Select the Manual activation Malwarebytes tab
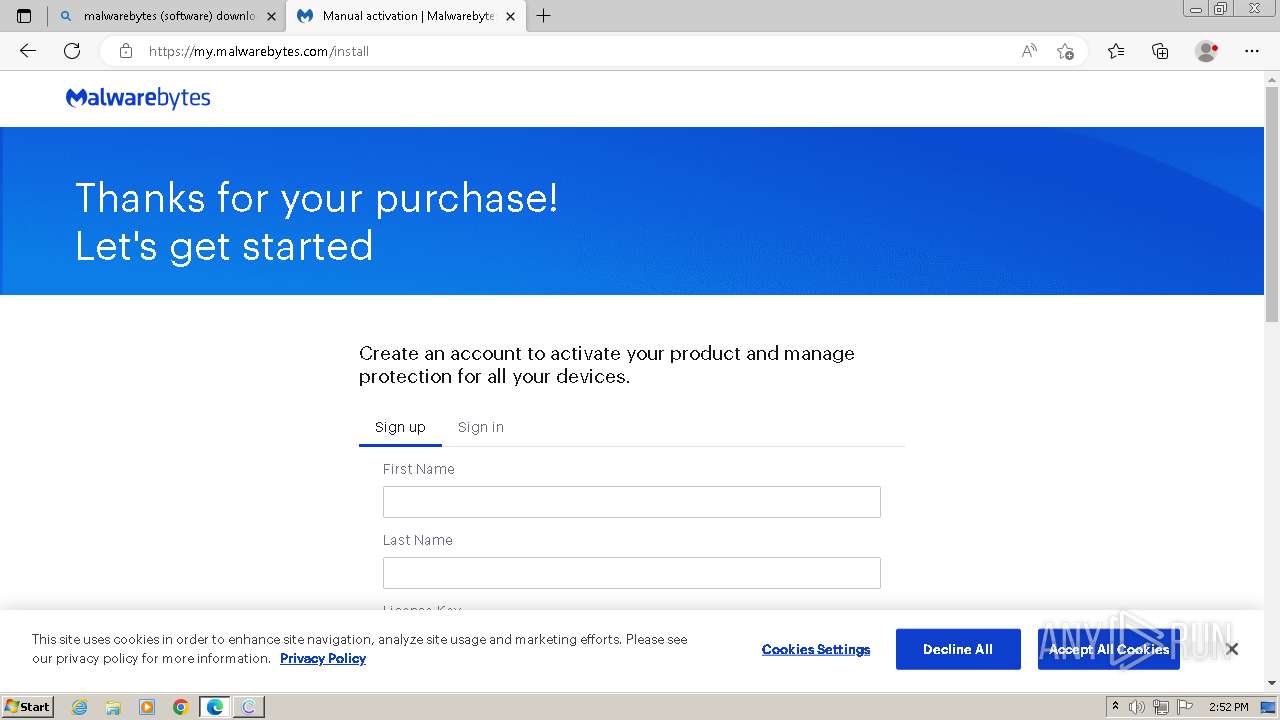The height and width of the screenshot is (720, 1280). [407, 16]
